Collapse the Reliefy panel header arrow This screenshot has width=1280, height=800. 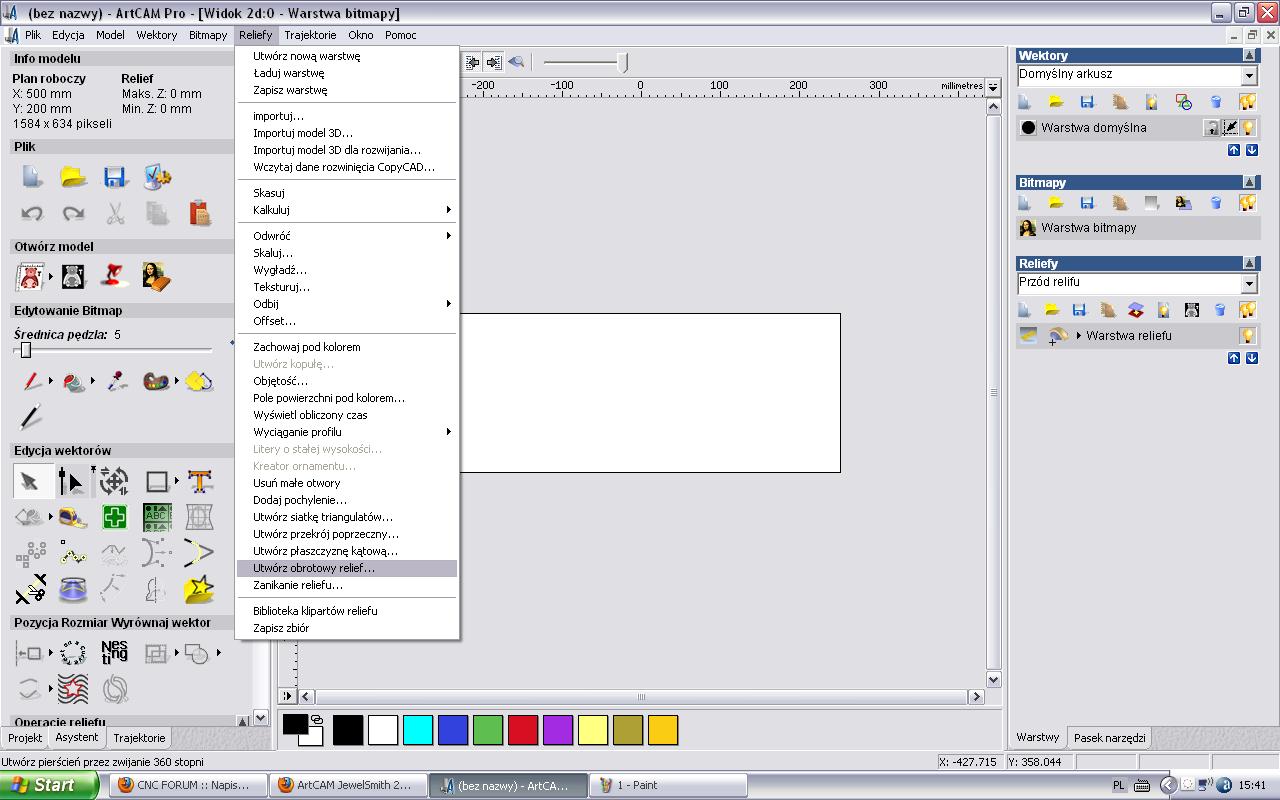[x=1250, y=264]
